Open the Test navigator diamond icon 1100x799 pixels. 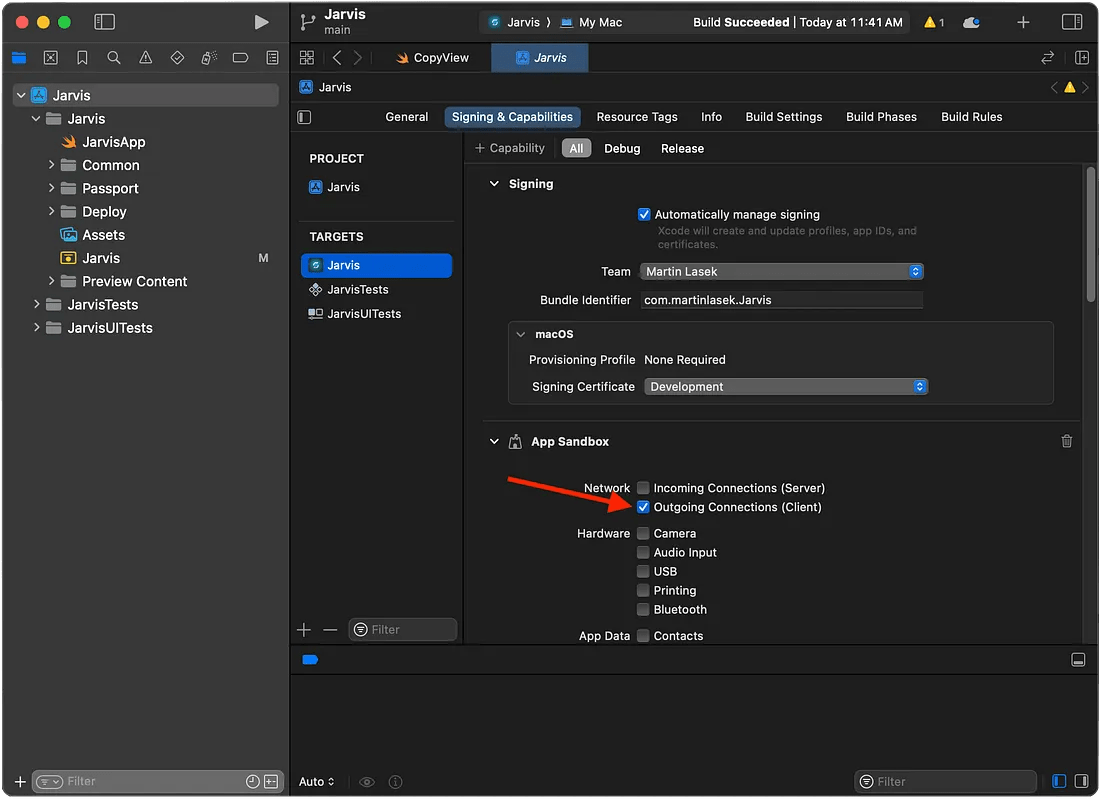coord(177,58)
